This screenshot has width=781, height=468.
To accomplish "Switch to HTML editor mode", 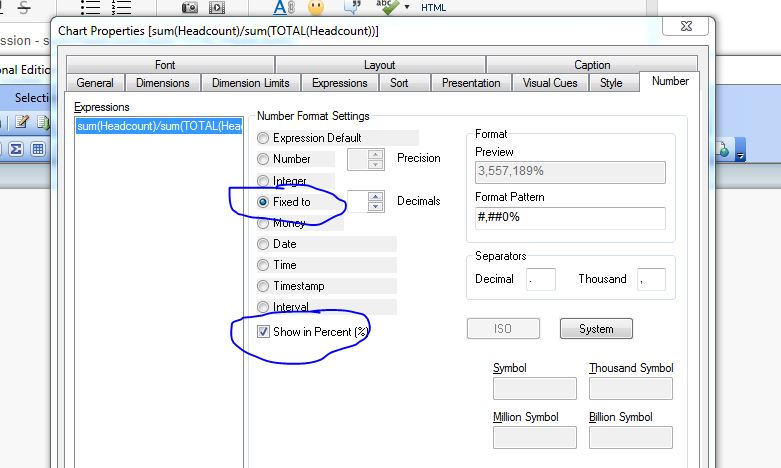I will point(433,7).
